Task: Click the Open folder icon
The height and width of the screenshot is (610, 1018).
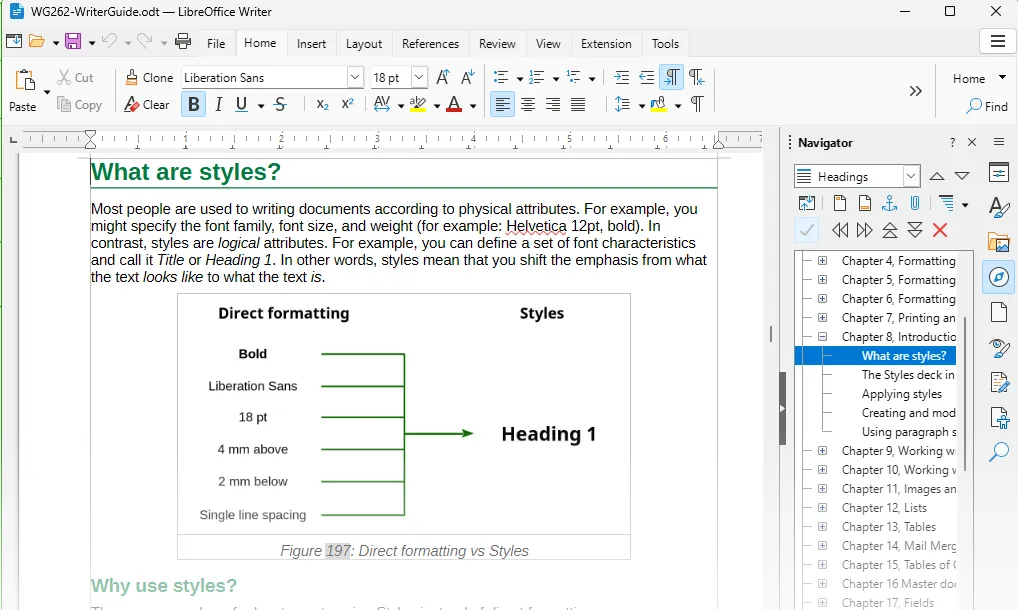Action: [x=37, y=42]
